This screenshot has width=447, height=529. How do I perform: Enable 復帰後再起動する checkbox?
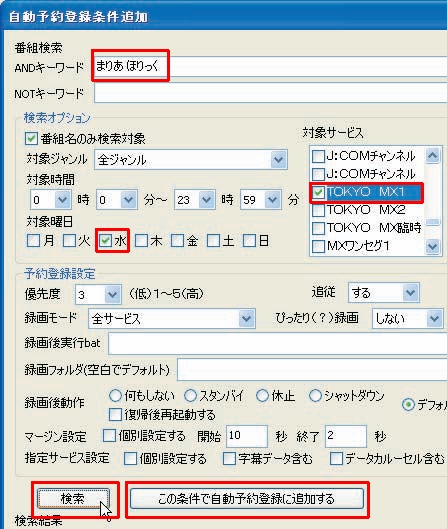pyautogui.click(x=115, y=414)
